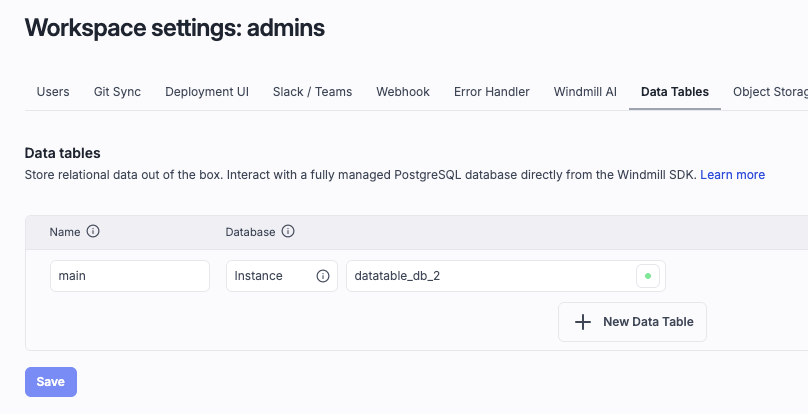
Task: Follow the Learn more link
Action: coord(732,174)
